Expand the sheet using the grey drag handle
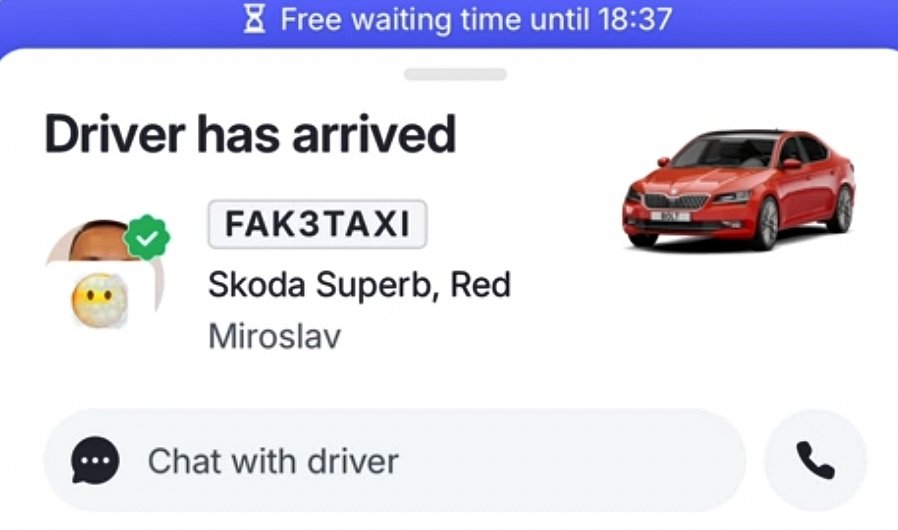The image size is (898, 530). point(455,74)
